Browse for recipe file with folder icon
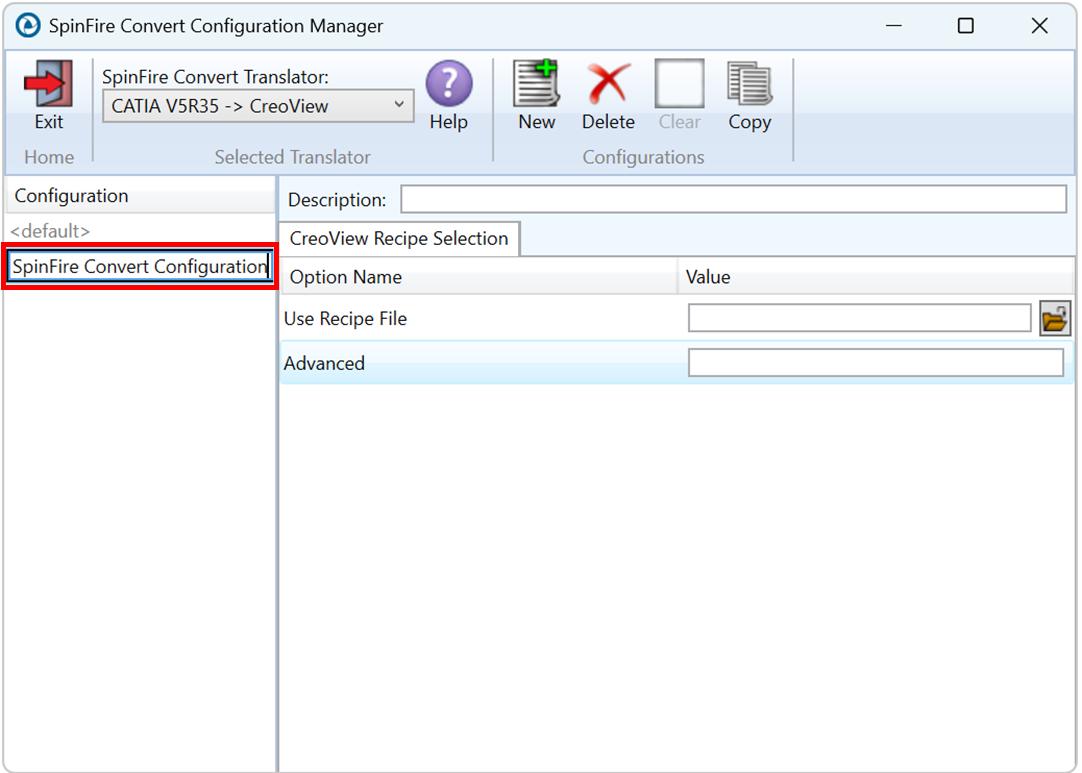This screenshot has height=773, width=1082. point(1055,318)
